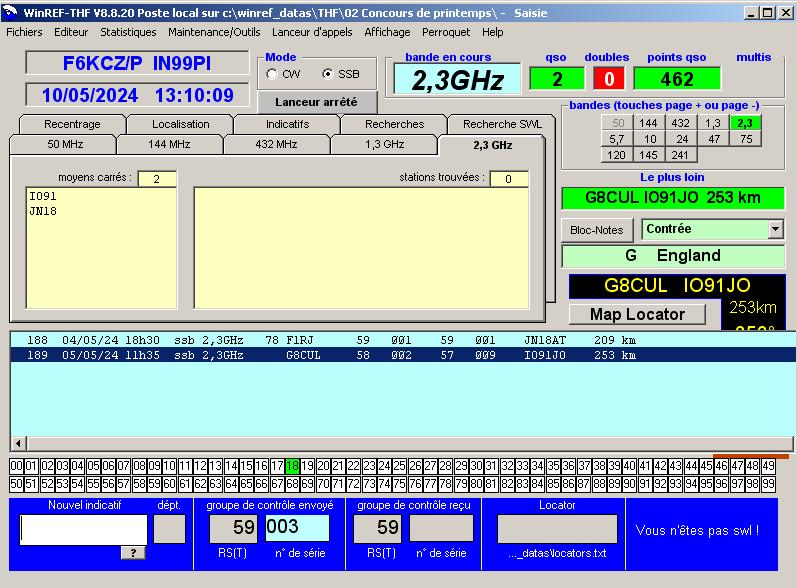797x588 pixels.
Task: Switch to the 432 MHz tab
Action: point(276,144)
